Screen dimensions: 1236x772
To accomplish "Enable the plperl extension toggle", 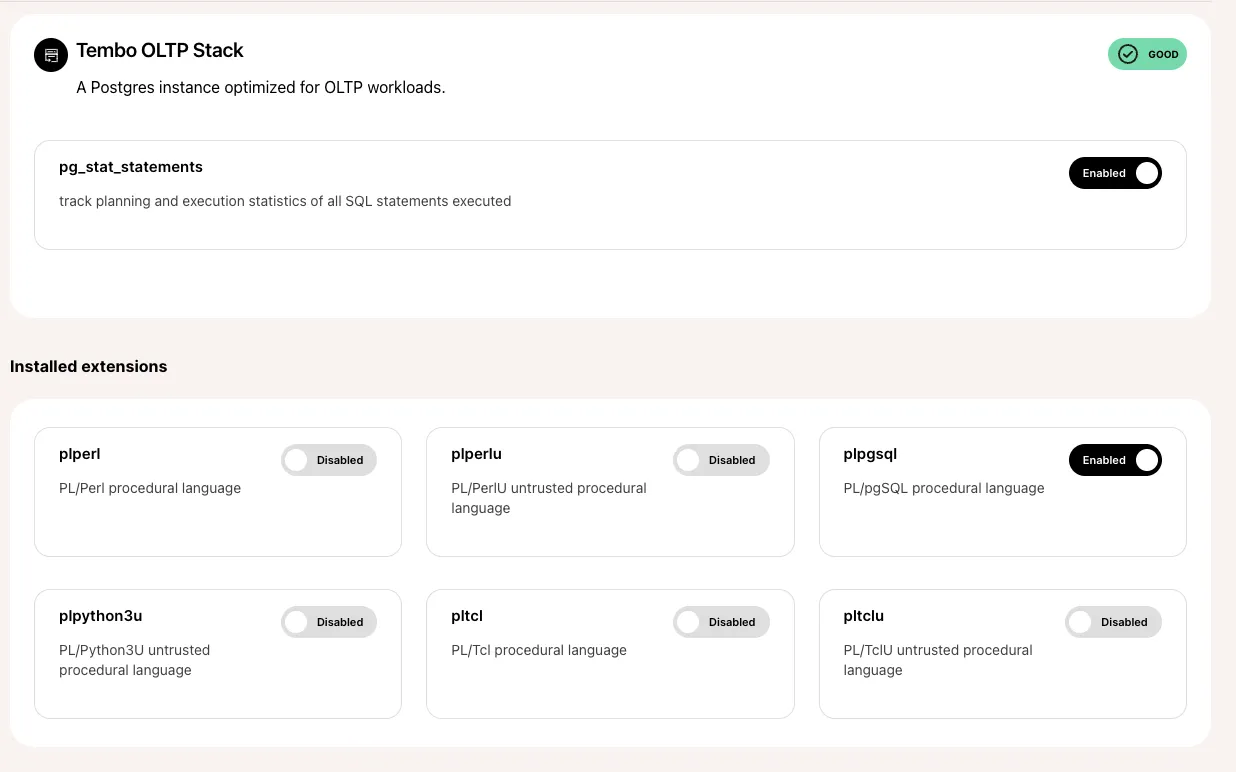I will (329, 460).
